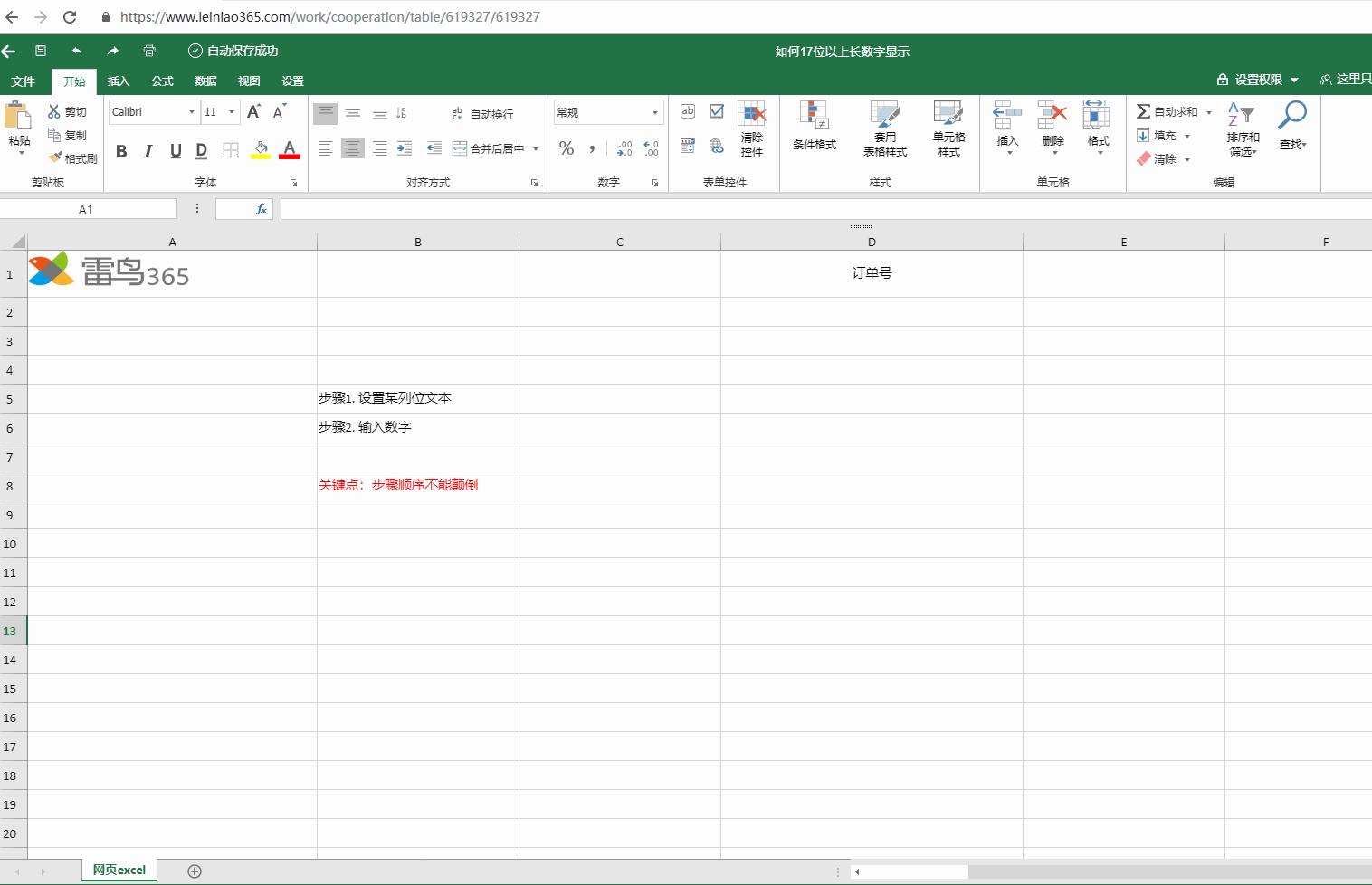Switch to the Data (数据) tab
This screenshot has height=885, width=1372.
pos(205,81)
